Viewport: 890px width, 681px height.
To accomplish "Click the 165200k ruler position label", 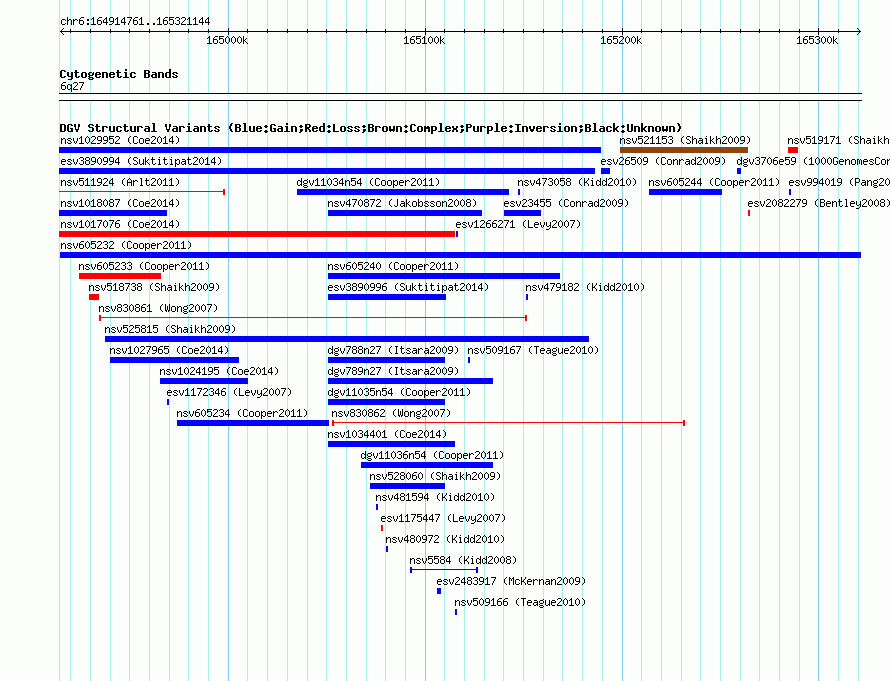I will [x=621, y=40].
